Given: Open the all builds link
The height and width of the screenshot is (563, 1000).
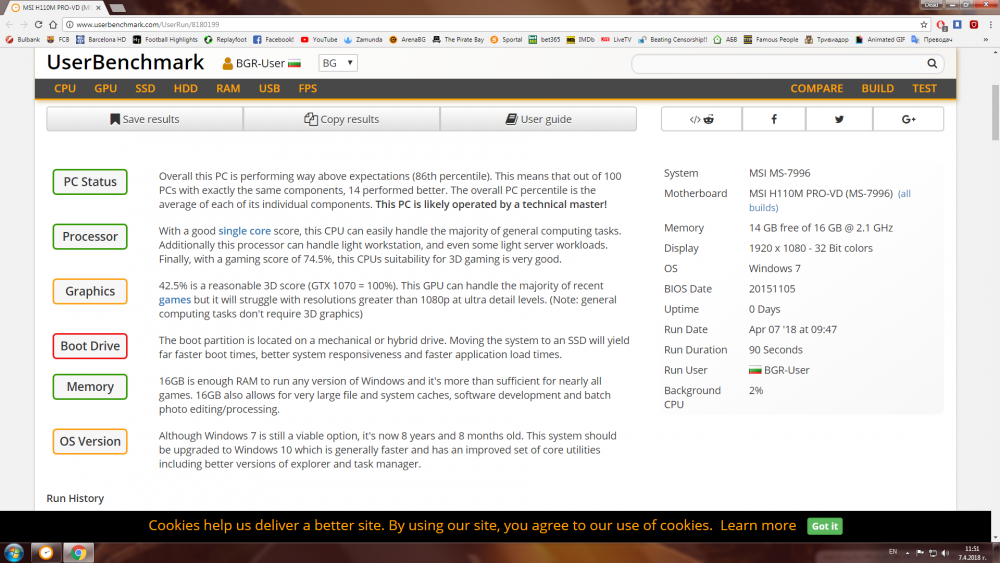Looking at the screenshot, I should [830, 200].
